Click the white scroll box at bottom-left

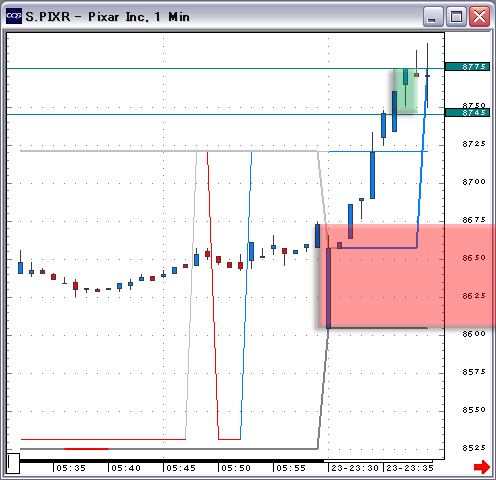13,463
